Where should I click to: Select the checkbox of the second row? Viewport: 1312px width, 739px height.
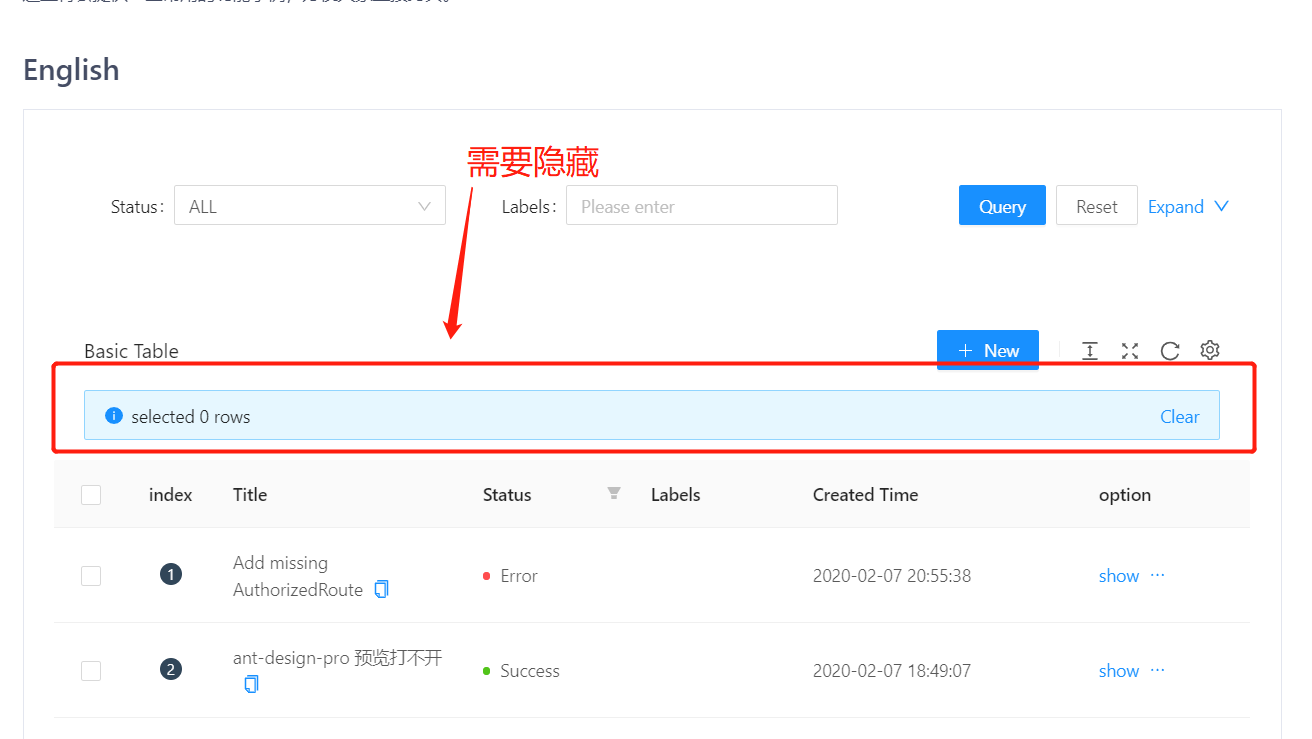(x=91, y=670)
